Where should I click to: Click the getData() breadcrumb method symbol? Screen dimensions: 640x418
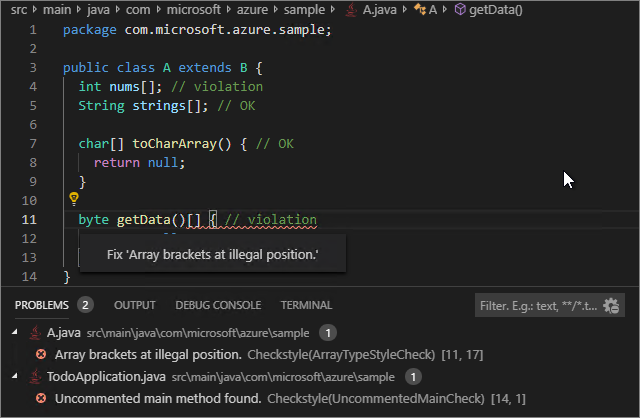pyautogui.click(x=496, y=9)
